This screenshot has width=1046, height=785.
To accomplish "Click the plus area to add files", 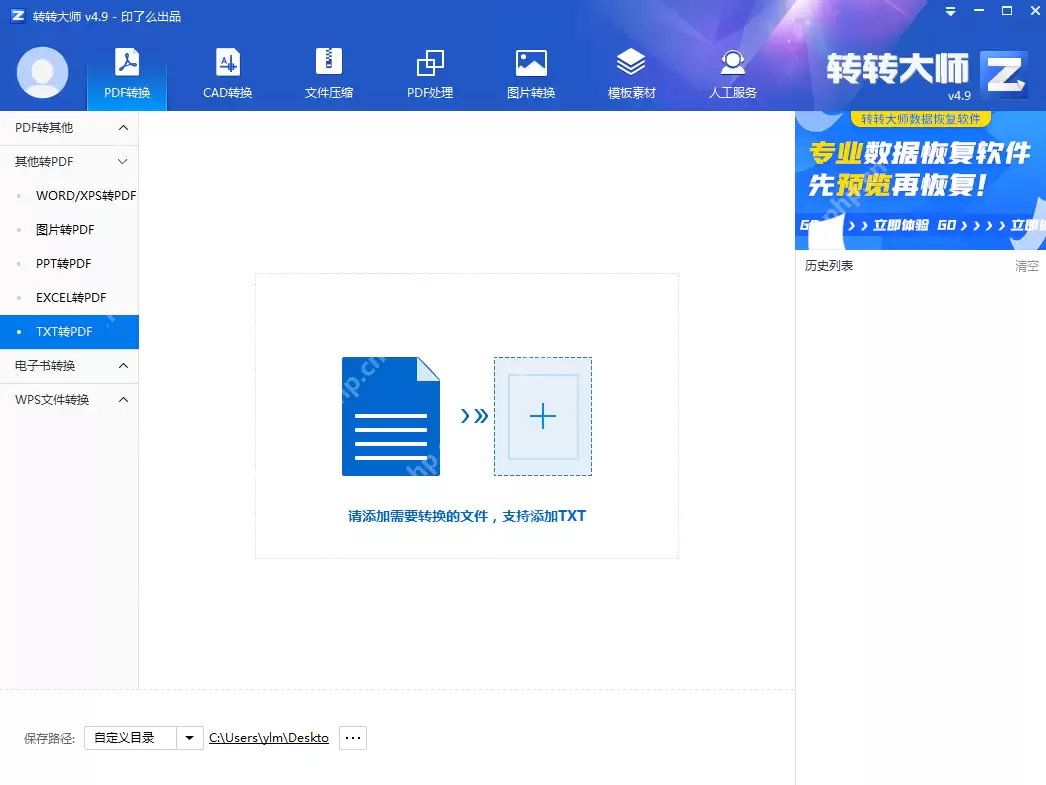I will 543,416.
